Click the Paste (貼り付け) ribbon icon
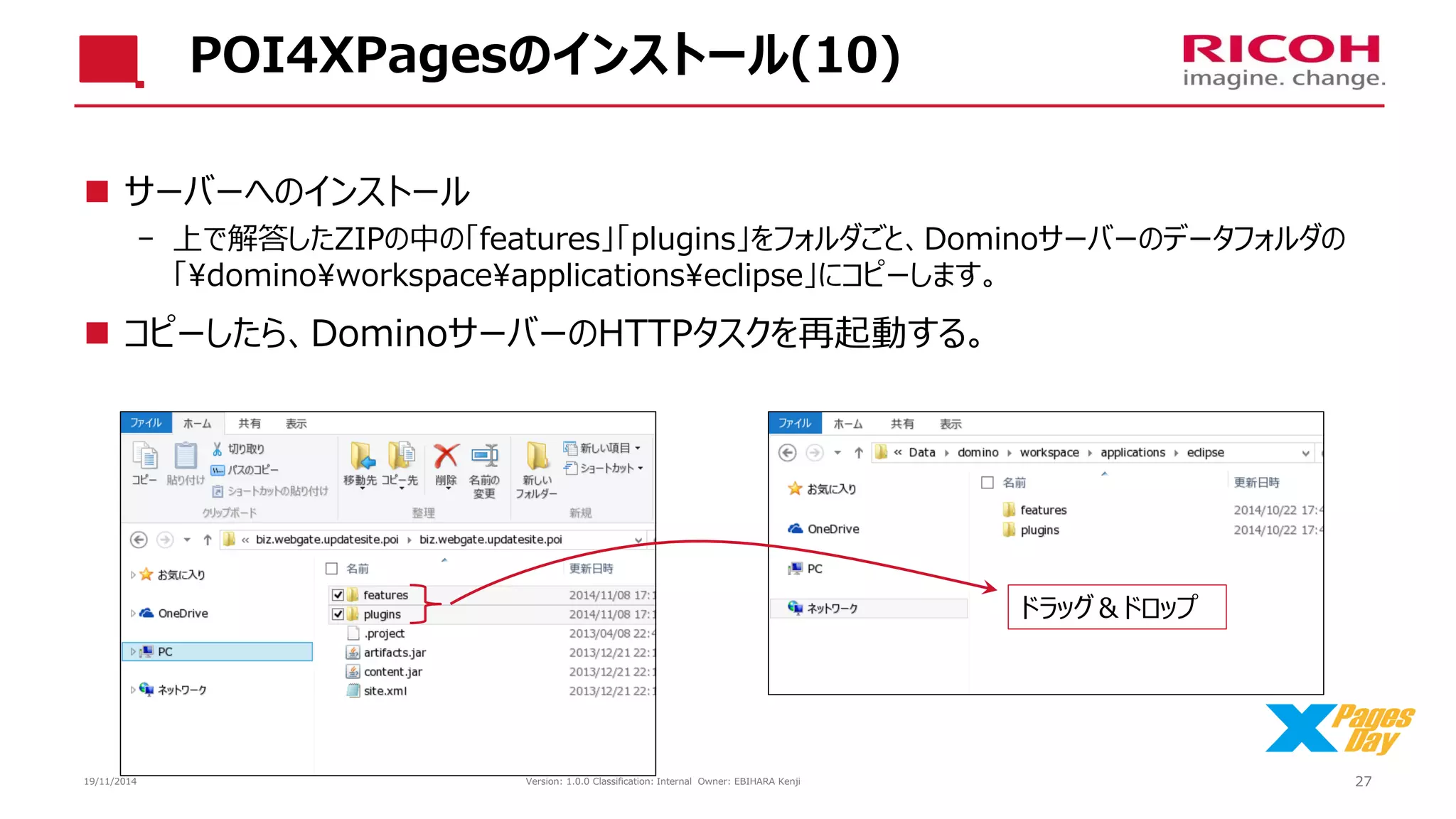Screen dimensions: 1456x819 coord(186,463)
